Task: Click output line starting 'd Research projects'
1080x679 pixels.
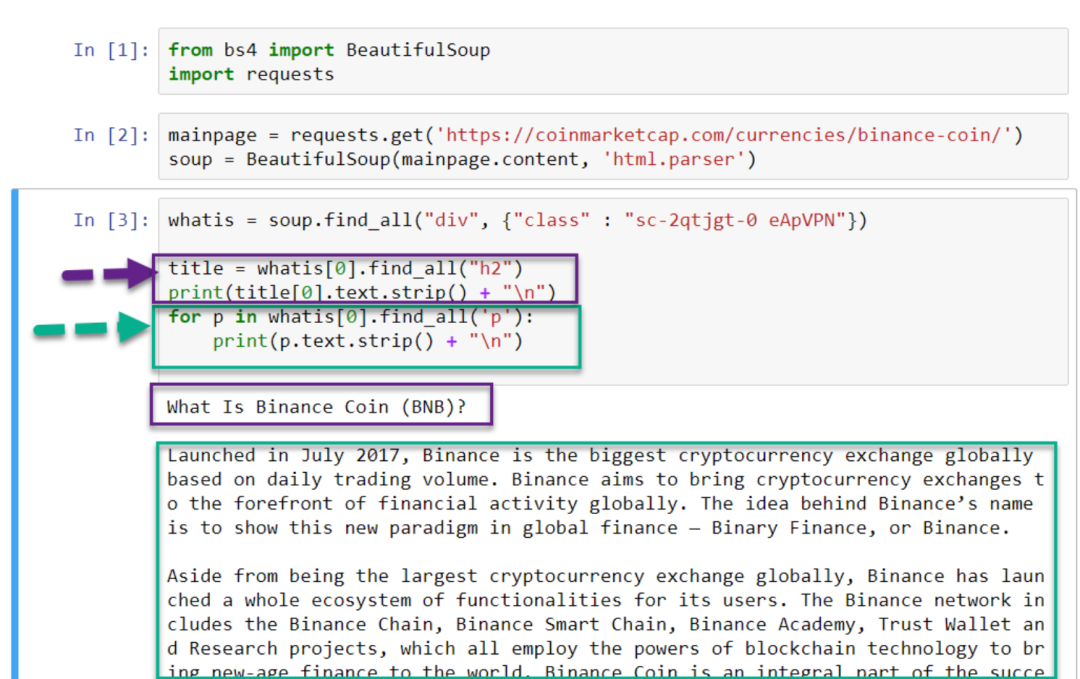Action: pyautogui.click(x=605, y=649)
